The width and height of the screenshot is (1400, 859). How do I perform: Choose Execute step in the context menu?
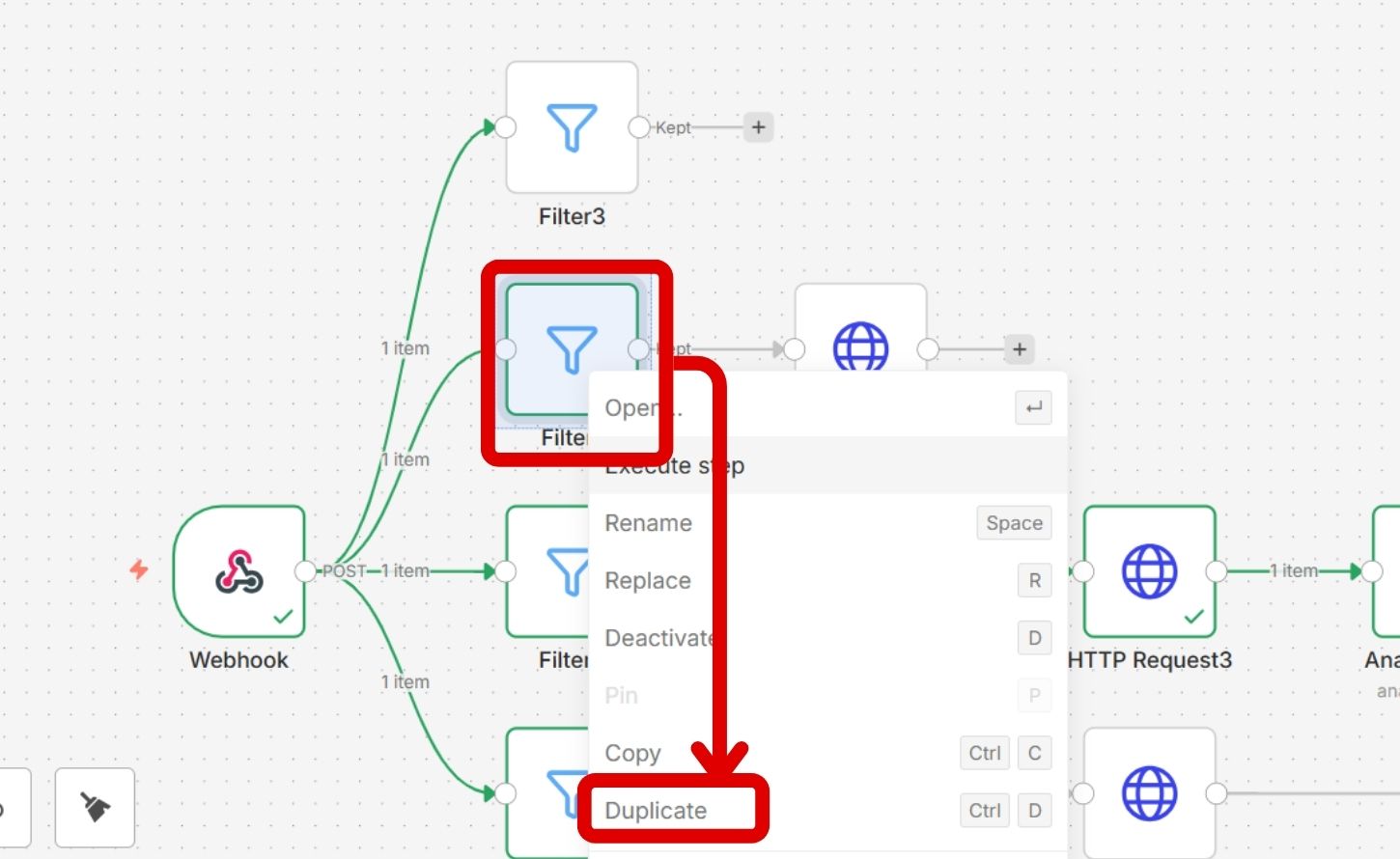676,466
